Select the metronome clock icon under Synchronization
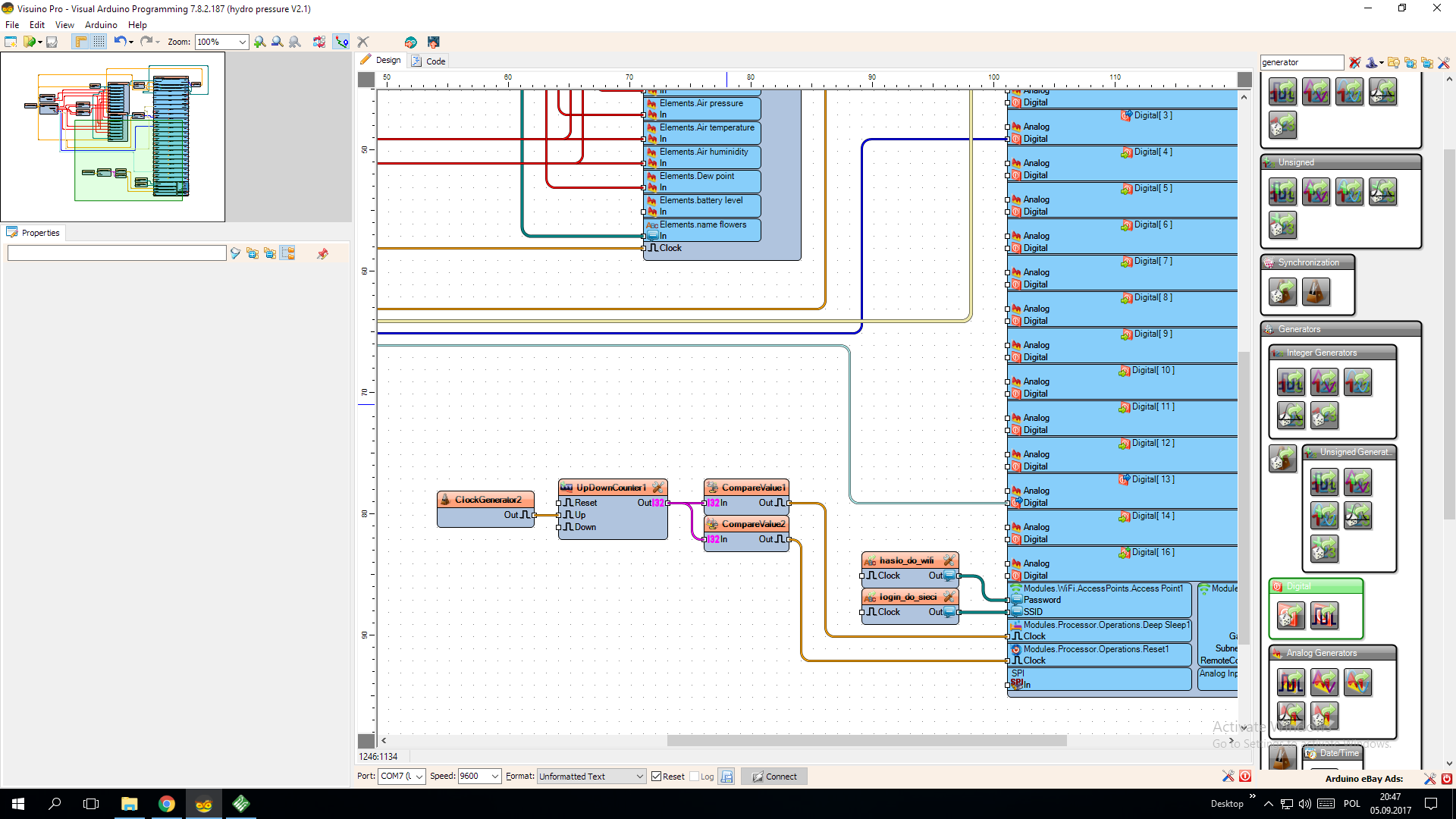Screen dimensions: 1456x819 coord(1316,292)
